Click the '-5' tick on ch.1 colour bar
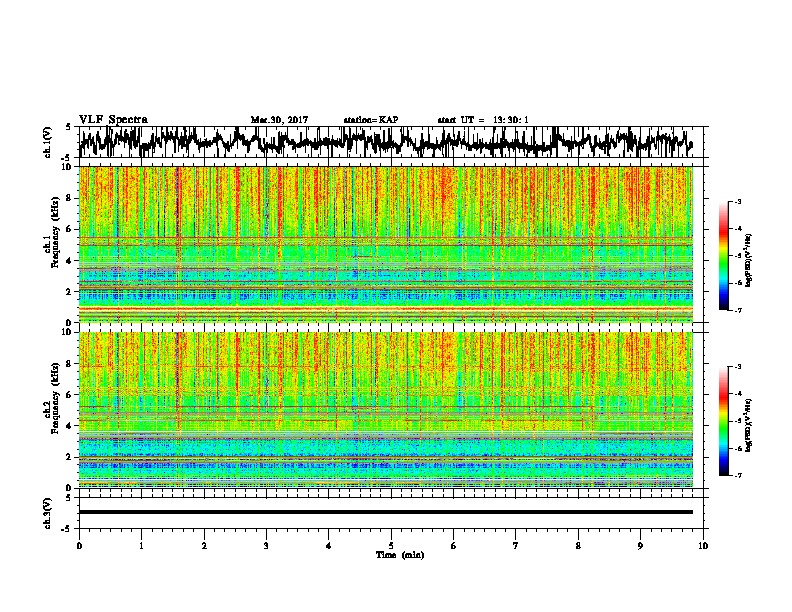 click(737, 256)
